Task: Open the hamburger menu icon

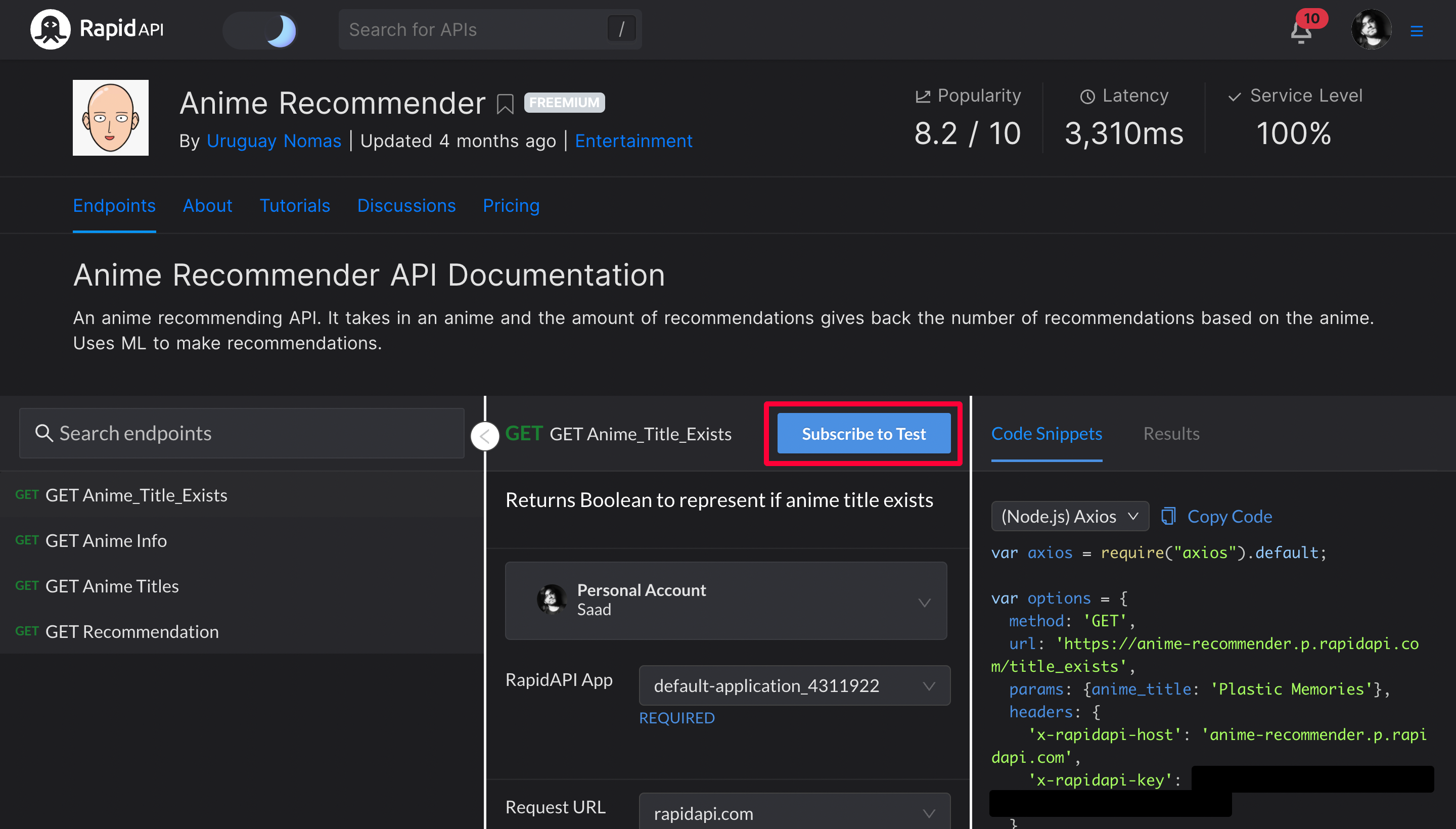Action: [1416, 31]
